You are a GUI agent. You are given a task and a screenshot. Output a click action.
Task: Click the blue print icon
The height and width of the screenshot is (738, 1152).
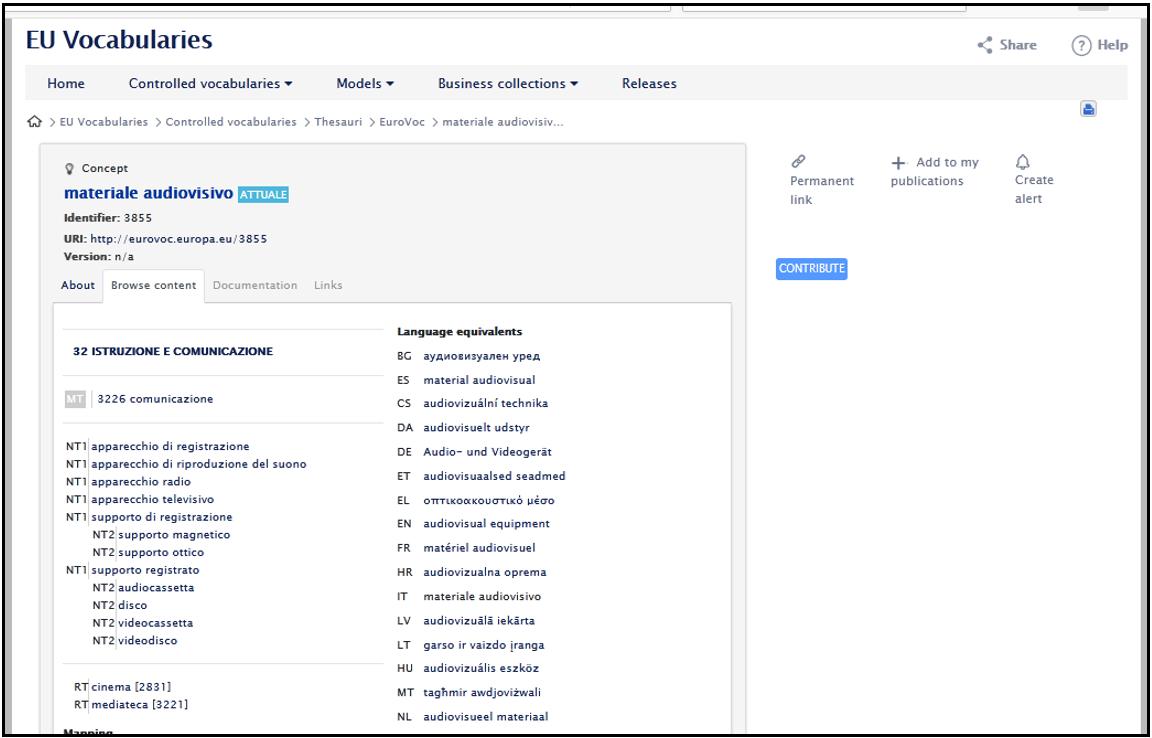click(1088, 109)
